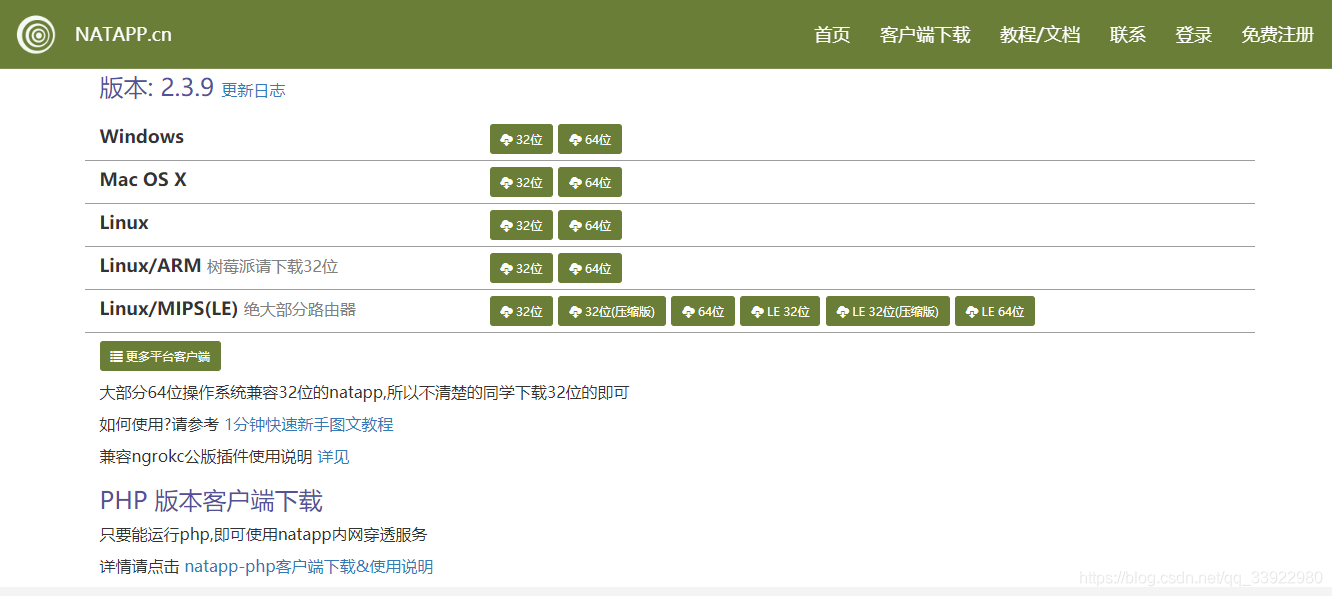Open the NATAPP.cn brand link
This screenshot has height=596, width=1332.
tap(123, 34)
